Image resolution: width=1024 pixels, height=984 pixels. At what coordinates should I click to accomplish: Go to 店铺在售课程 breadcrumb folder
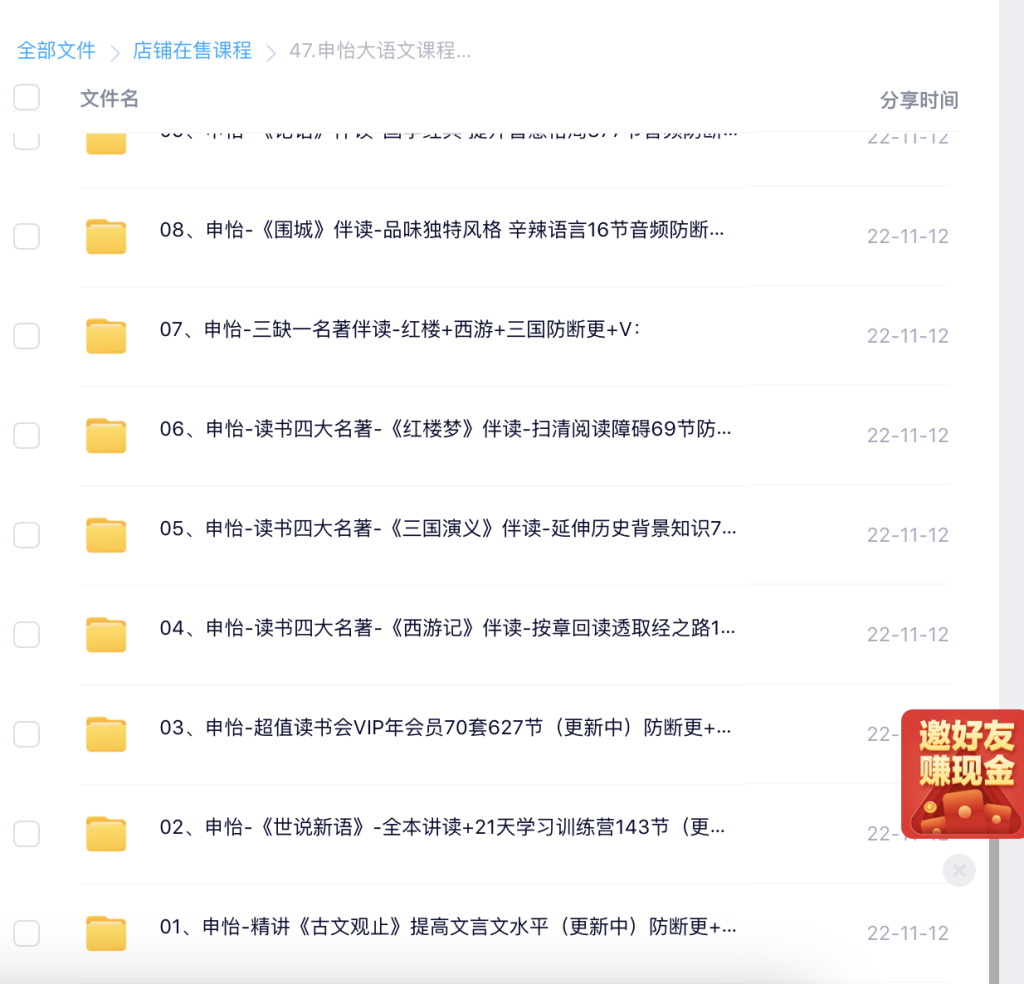coord(192,50)
